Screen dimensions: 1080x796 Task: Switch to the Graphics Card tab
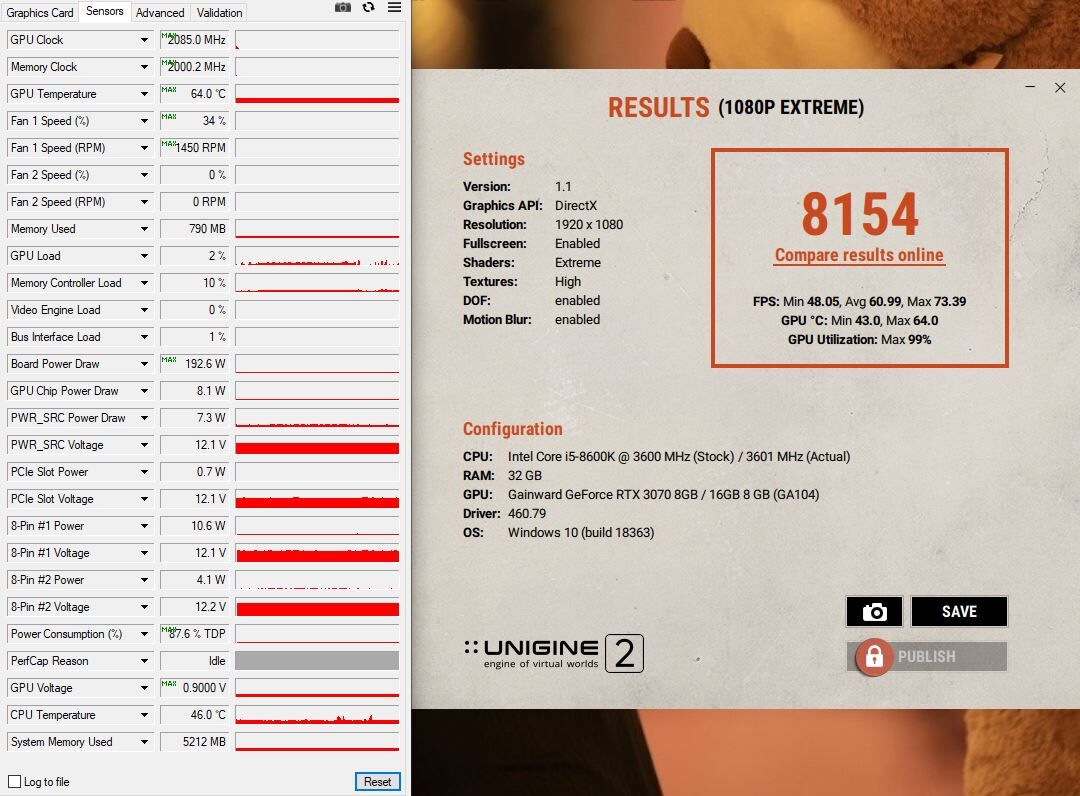pos(40,12)
